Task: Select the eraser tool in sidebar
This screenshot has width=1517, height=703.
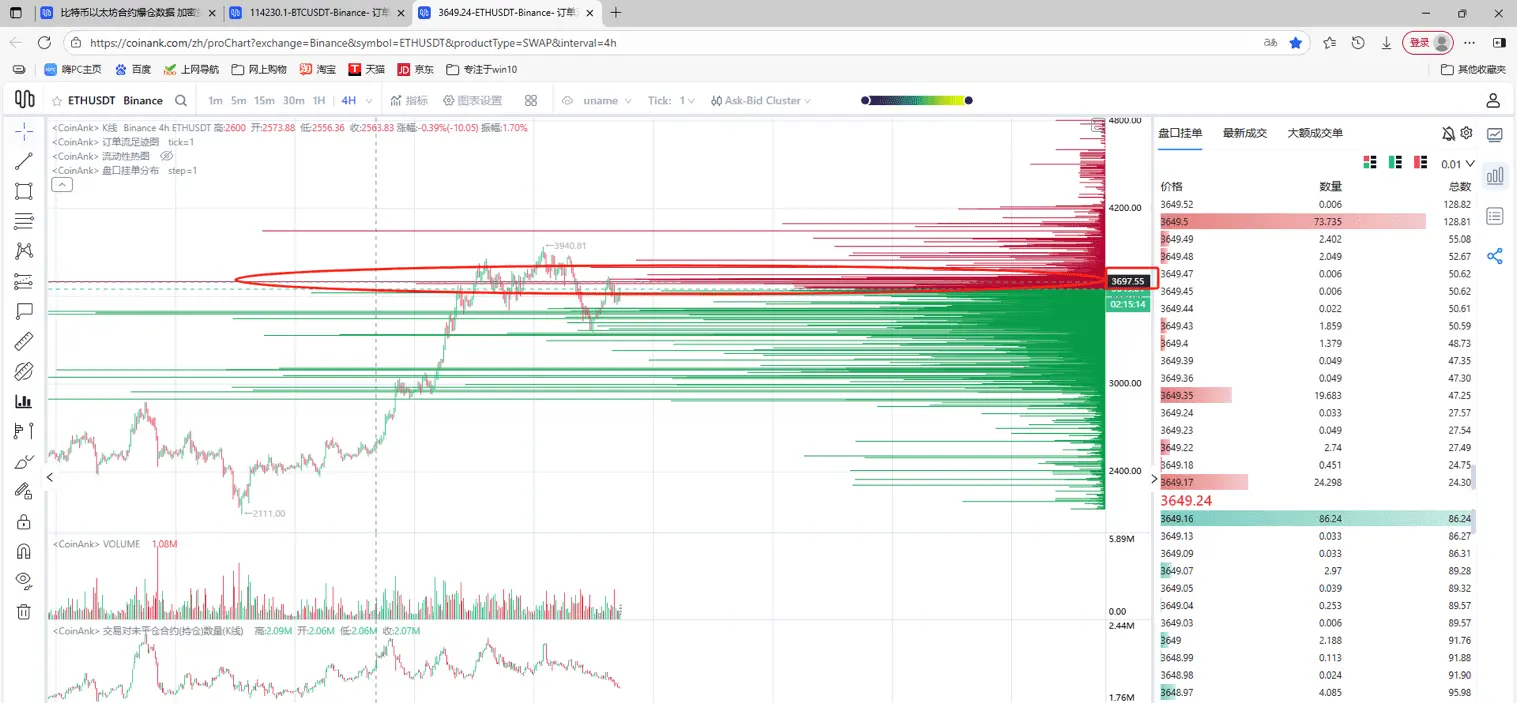Action: (x=24, y=372)
